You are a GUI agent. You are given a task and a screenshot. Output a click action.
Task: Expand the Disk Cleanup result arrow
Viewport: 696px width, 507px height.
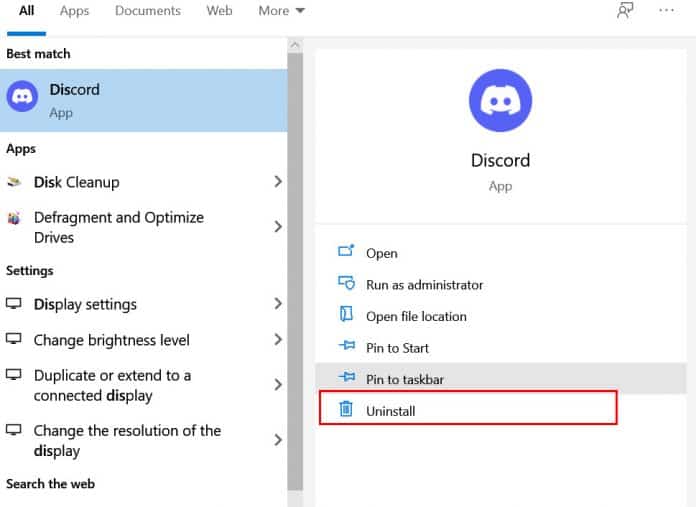[277, 182]
